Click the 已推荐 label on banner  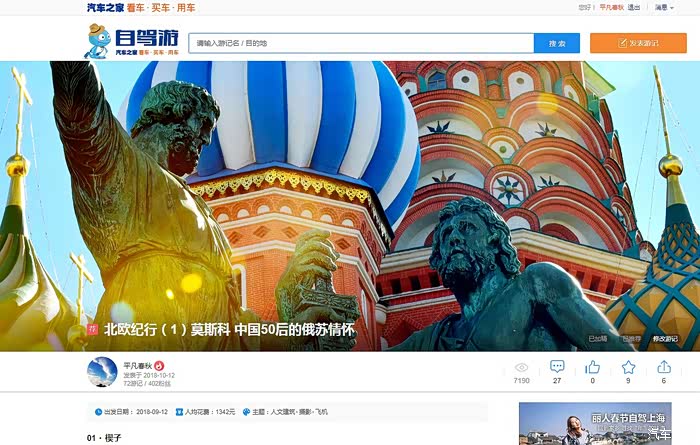click(631, 339)
